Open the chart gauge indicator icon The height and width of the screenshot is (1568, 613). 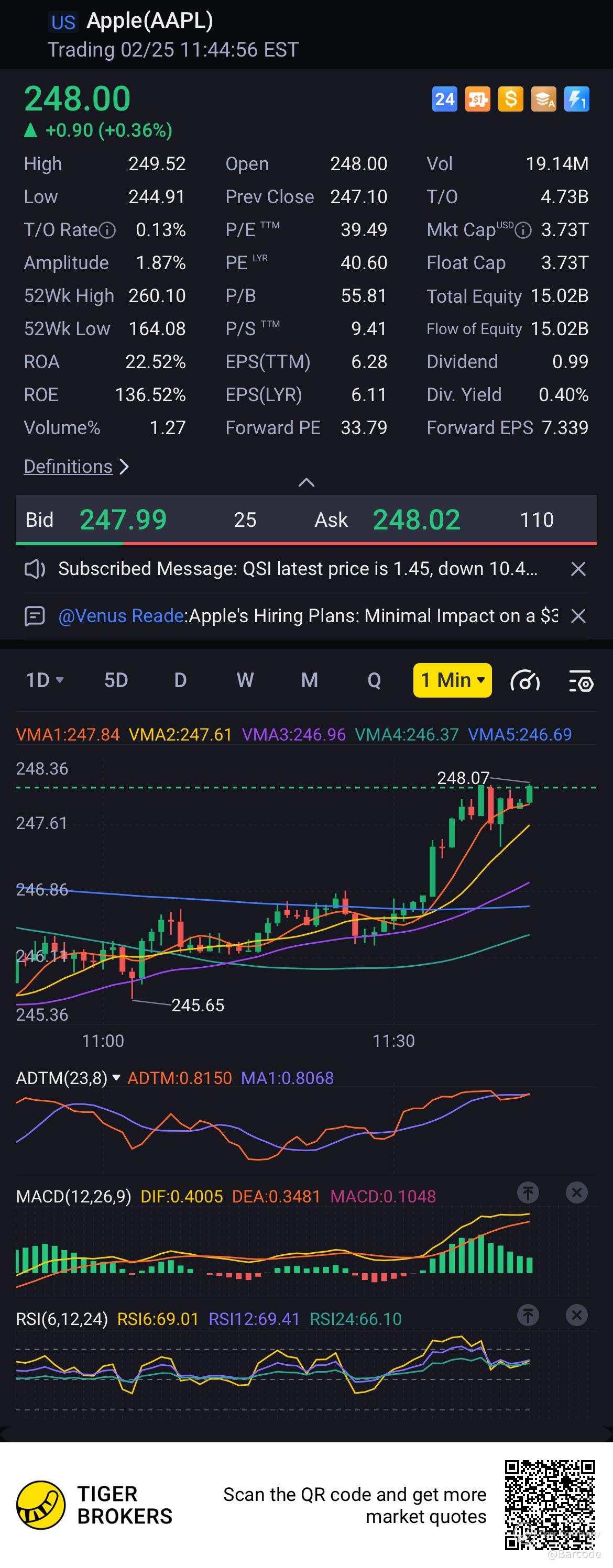tap(525, 680)
